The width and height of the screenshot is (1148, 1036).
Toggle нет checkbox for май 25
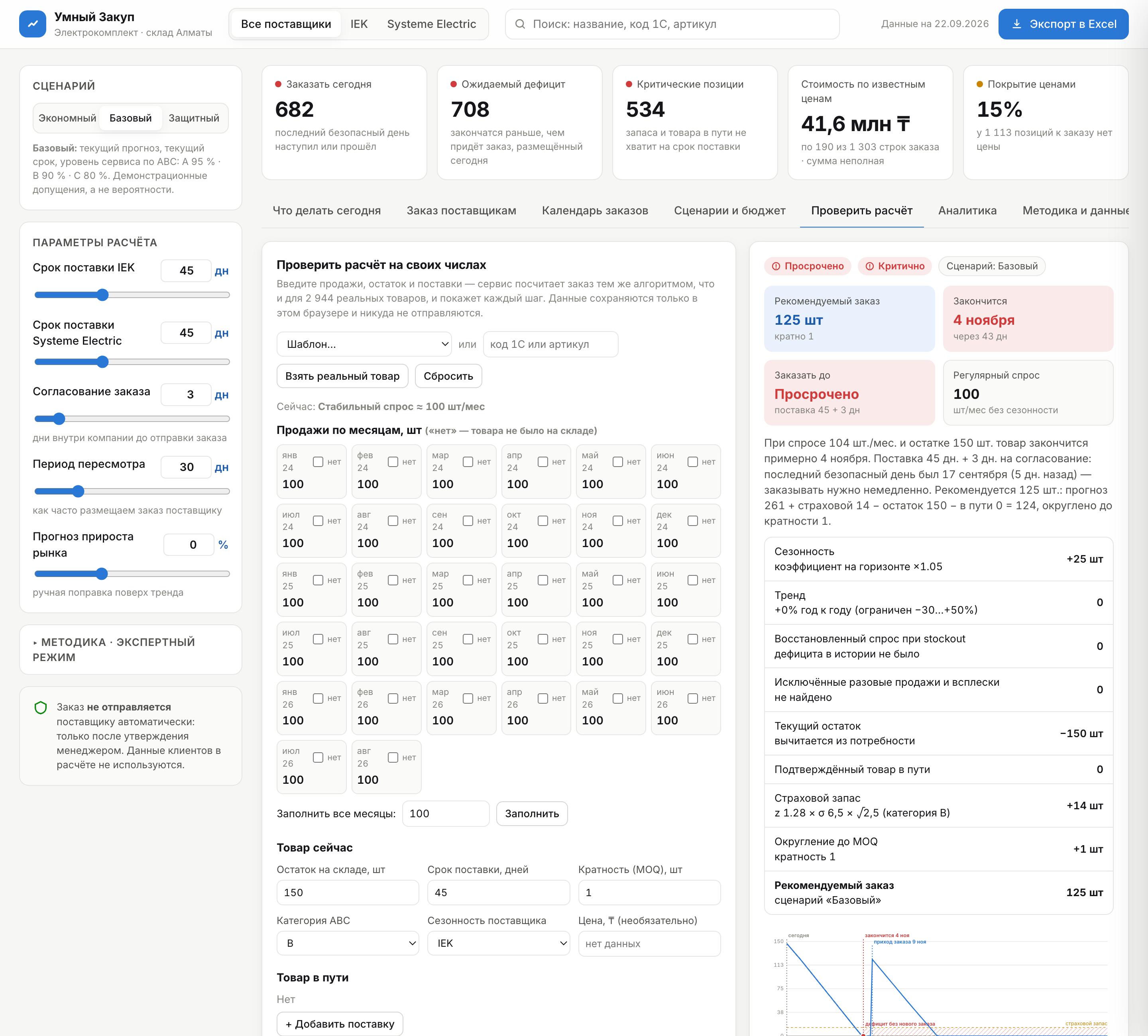(618, 580)
